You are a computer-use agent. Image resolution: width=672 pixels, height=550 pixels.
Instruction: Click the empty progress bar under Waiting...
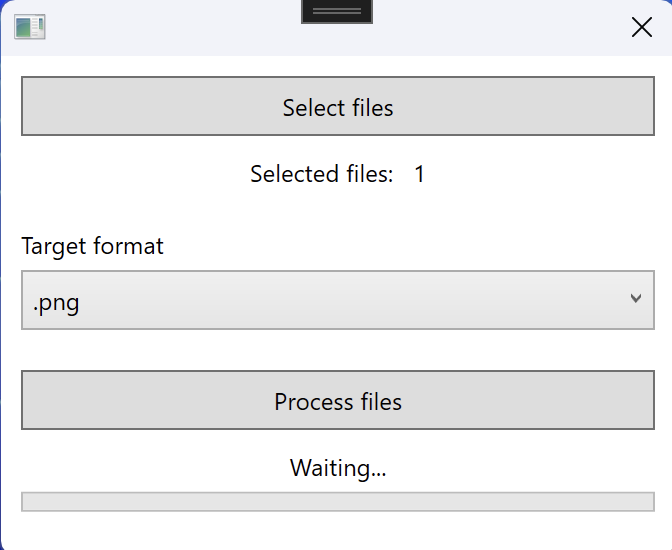pyautogui.click(x=338, y=502)
